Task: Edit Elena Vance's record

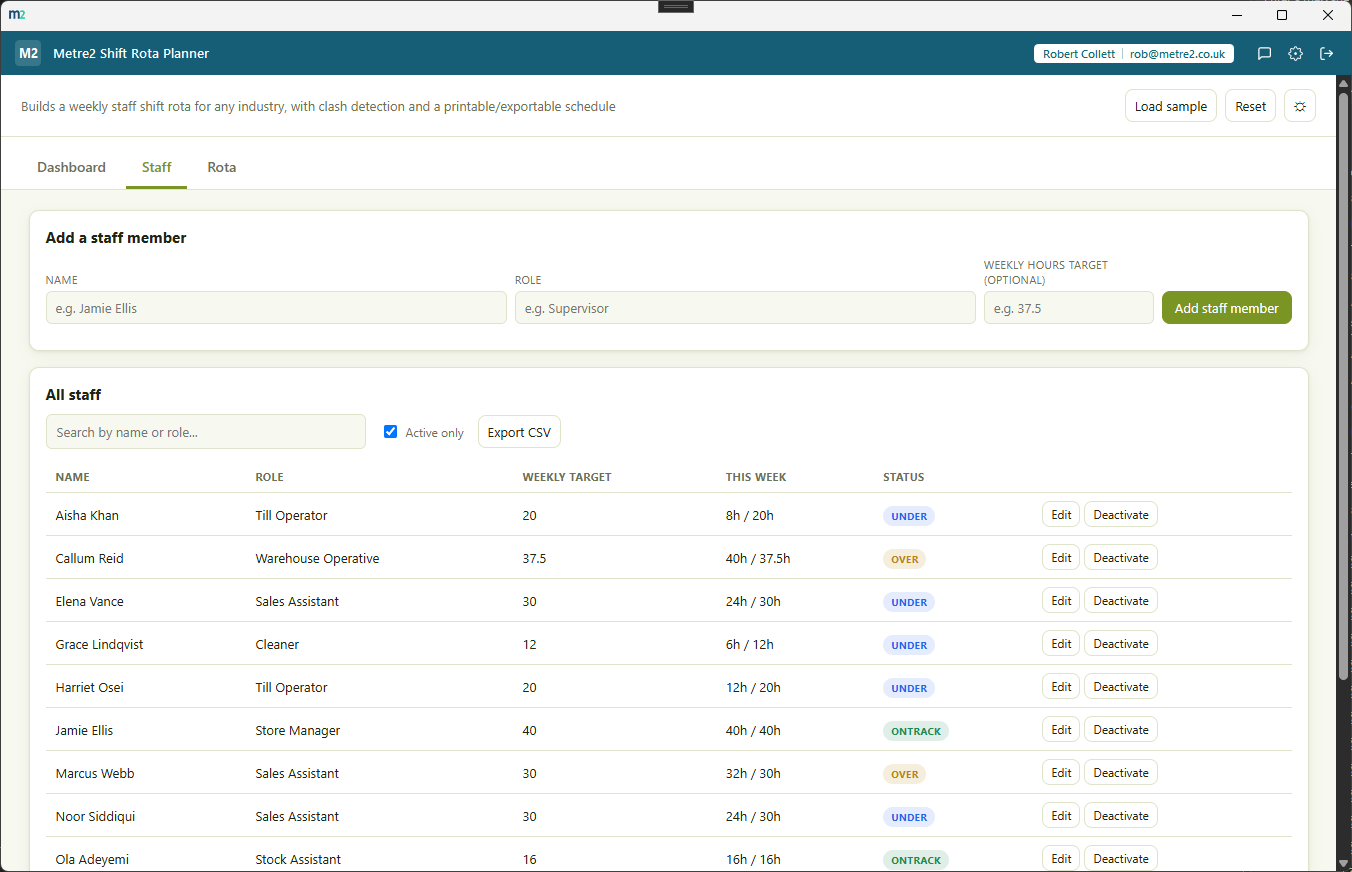Action: 1061,601
